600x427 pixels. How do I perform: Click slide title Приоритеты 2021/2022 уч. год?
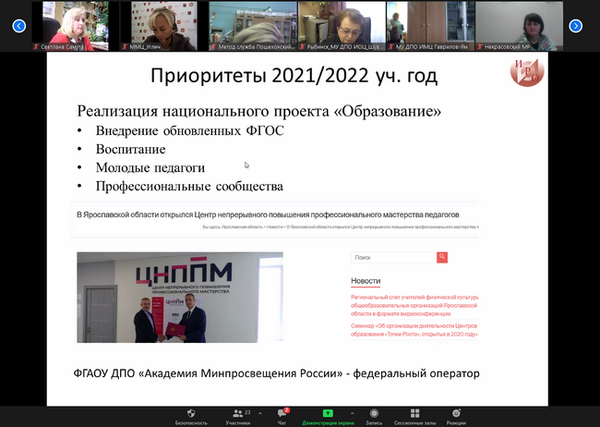(294, 75)
